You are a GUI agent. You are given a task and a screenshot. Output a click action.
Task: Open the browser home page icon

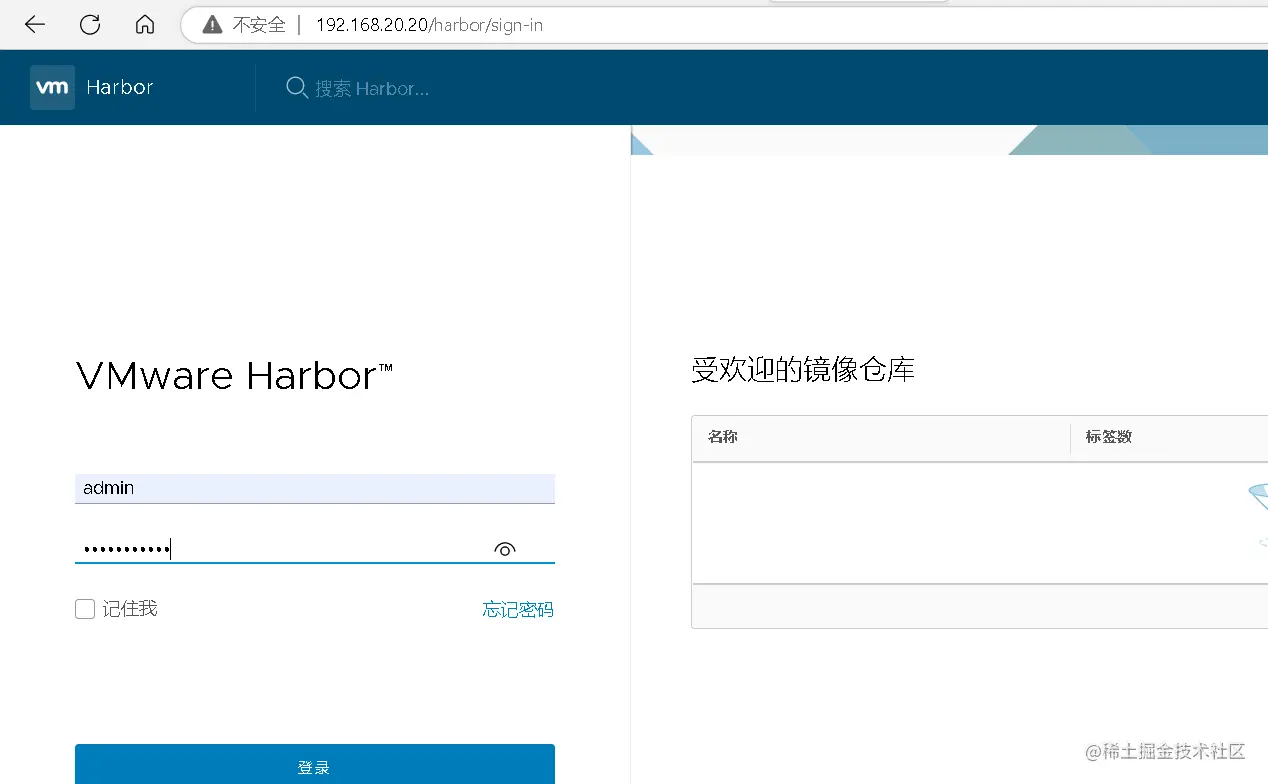click(145, 25)
